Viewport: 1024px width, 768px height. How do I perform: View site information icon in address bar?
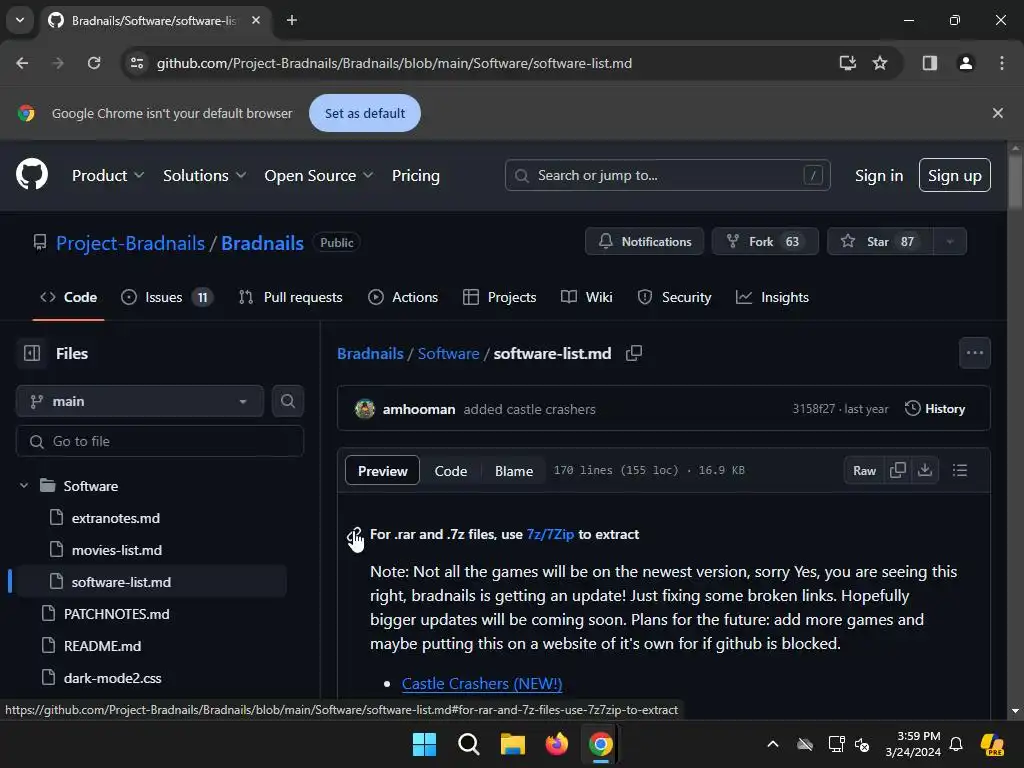(x=137, y=63)
